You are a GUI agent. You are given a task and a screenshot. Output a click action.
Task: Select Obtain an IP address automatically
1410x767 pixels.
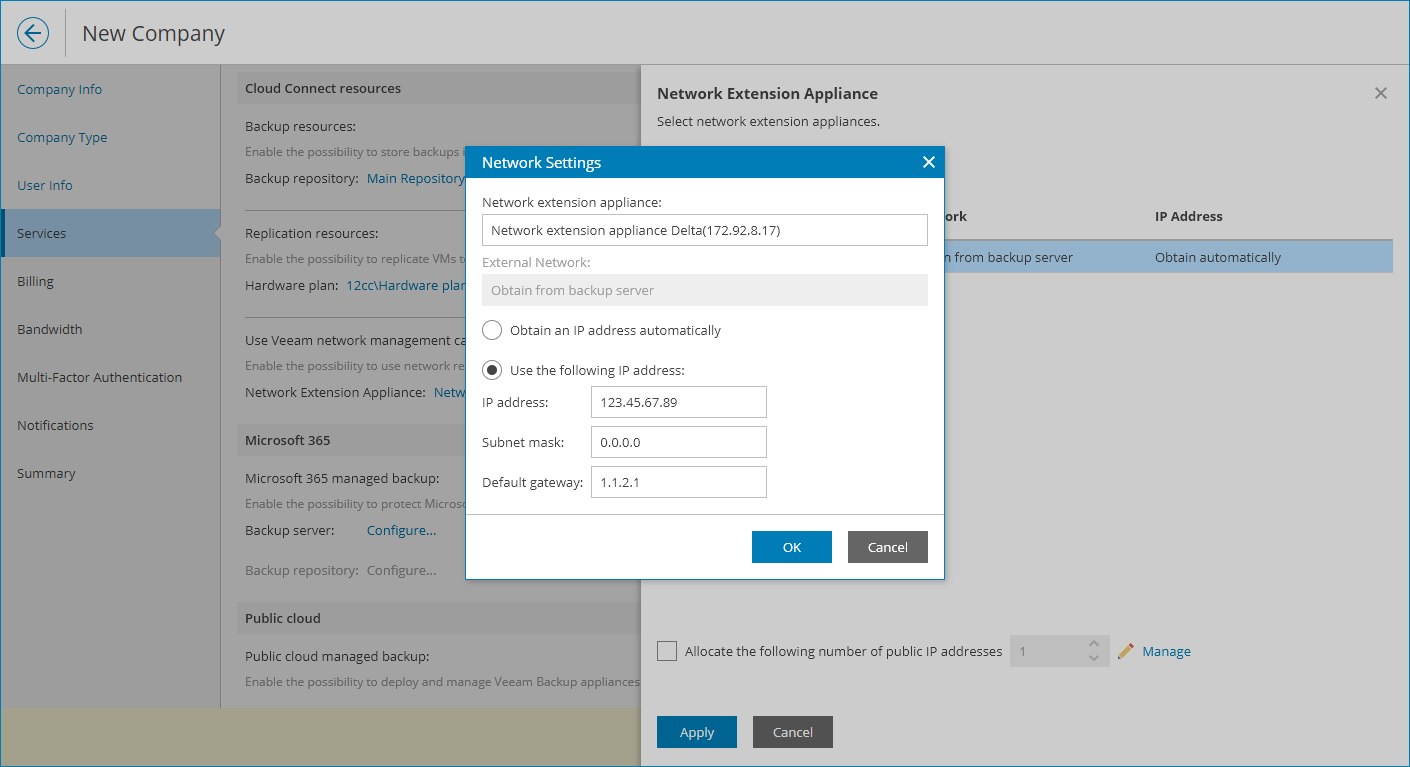coord(491,330)
